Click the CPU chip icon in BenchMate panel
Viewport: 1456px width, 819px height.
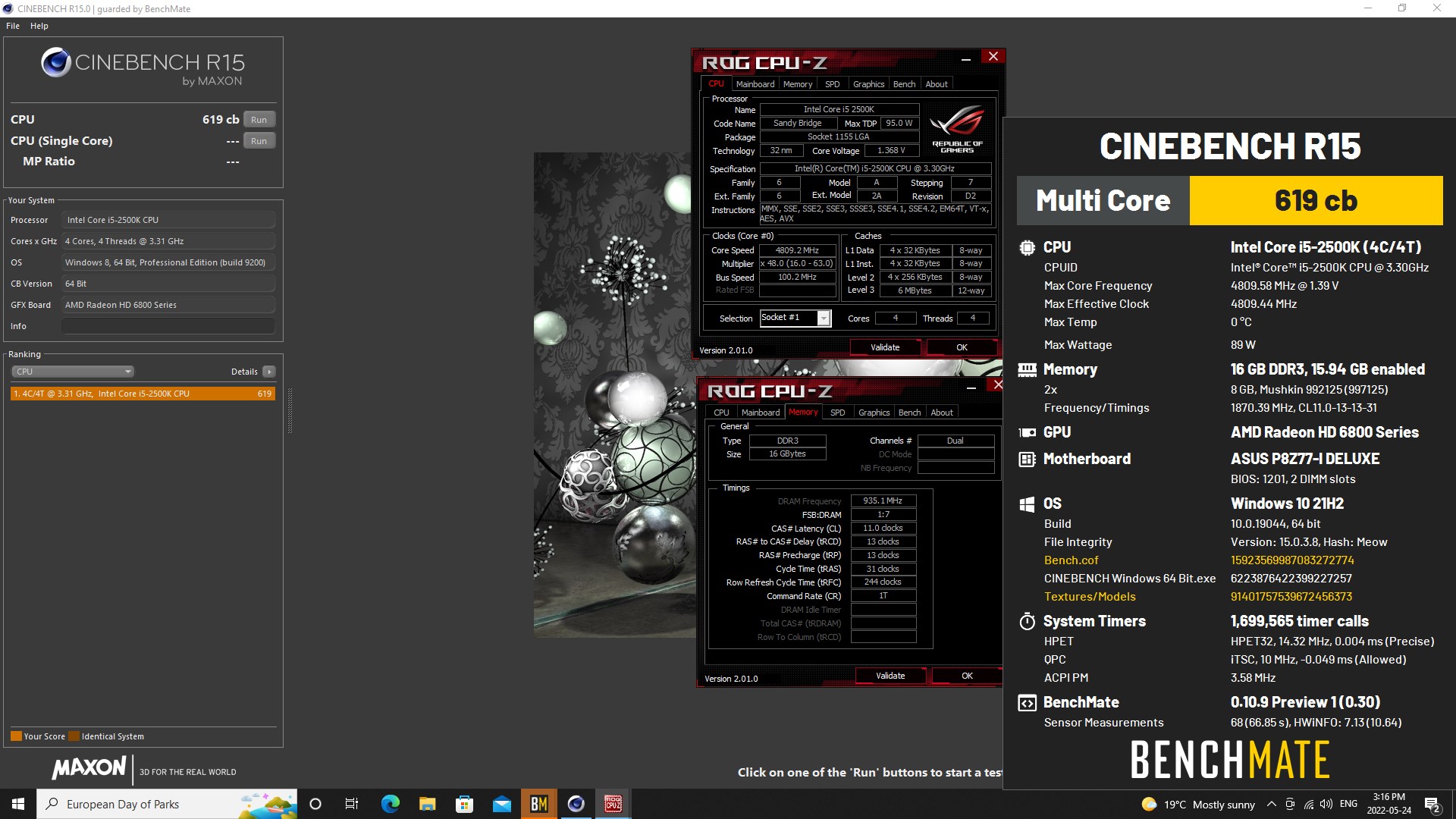[1027, 247]
